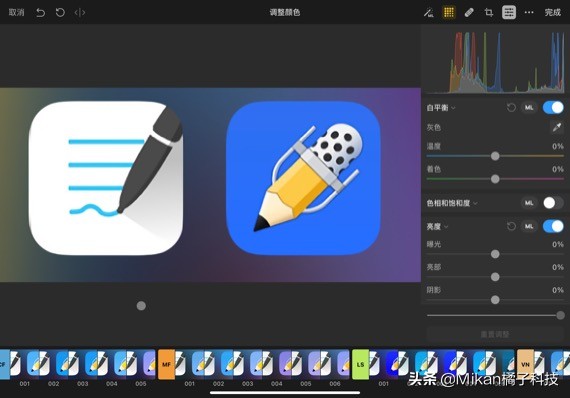Click the 温度 slider handle
570x398 pixels.
pos(495,156)
